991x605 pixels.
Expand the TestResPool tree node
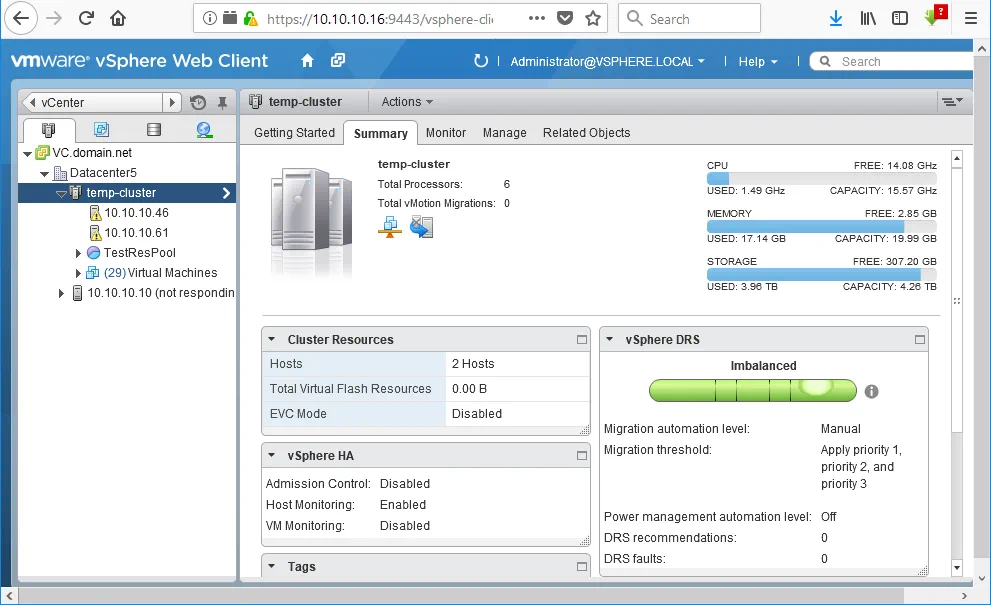78,253
